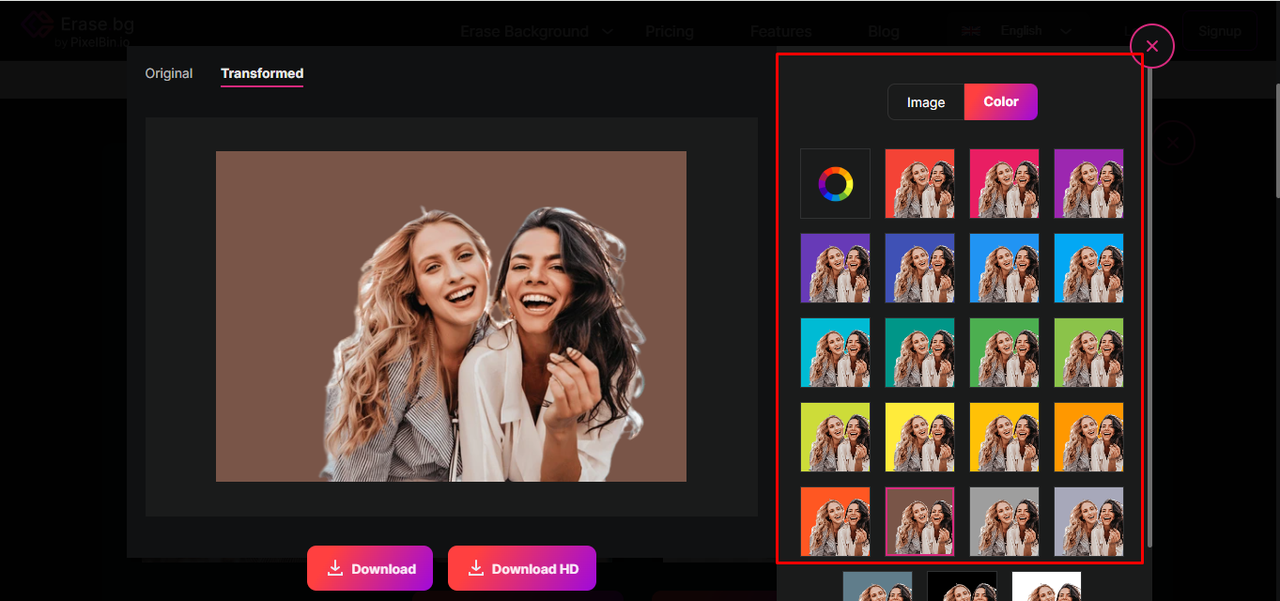The image size is (1280, 601).
Task: Choose the blue background swatch
Action: [1005, 268]
